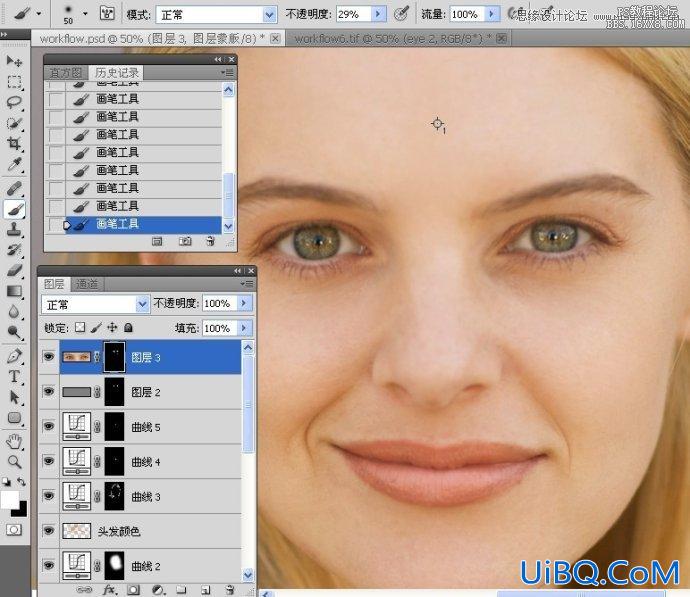The image size is (690, 597).
Task: Select the Healing Brush tool
Action: [14, 189]
